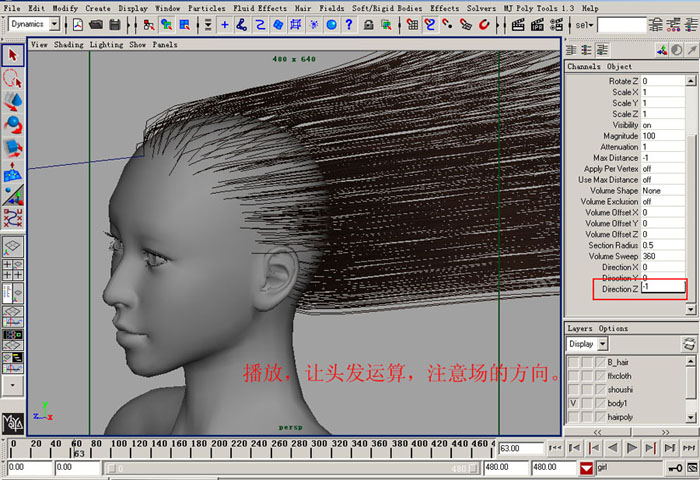700x480 pixels.
Task: Click the Magnitude value 100 field
Action: [662, 136]
